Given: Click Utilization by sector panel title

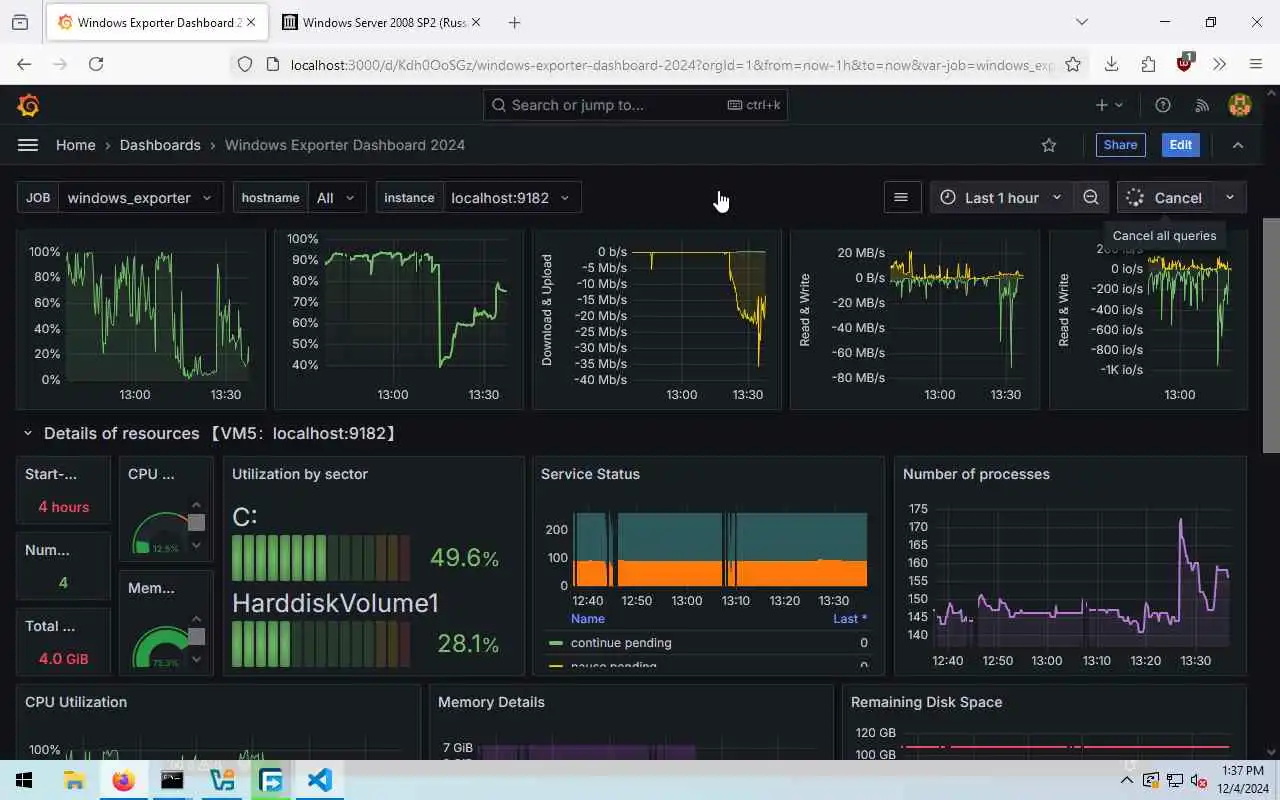Looking at the screenshot, I should click(x=300, y=474).
